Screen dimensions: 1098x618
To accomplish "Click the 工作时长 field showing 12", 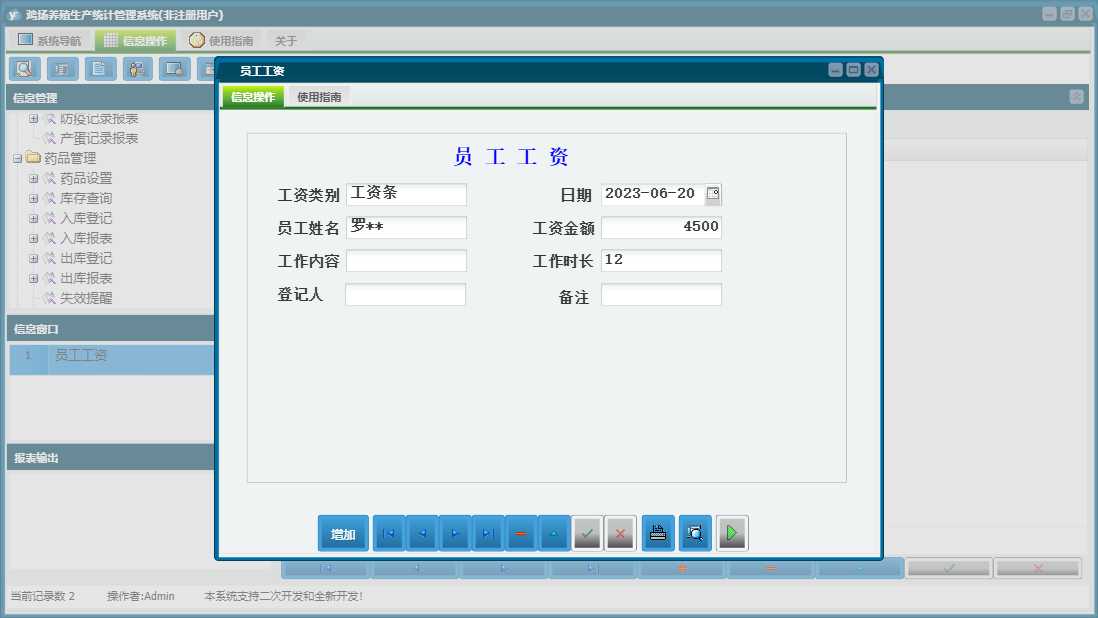I will point(662,260).
